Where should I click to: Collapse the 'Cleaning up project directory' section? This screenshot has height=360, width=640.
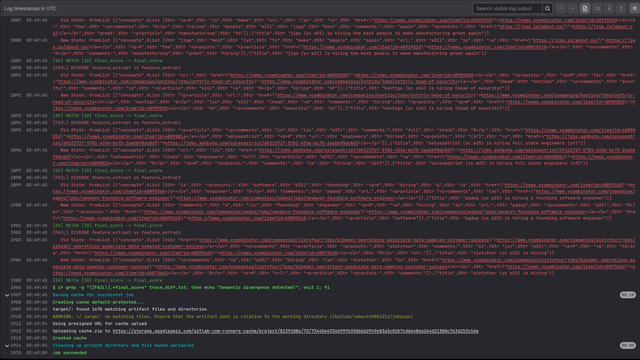click(7, 346)
